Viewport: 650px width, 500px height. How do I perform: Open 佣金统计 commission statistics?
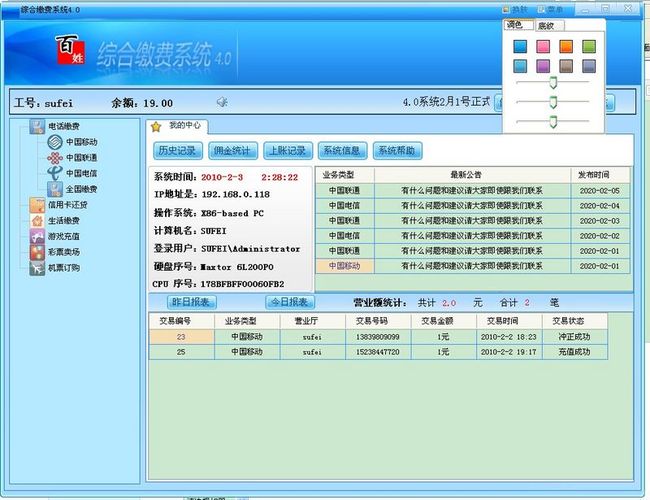(233, 151)
